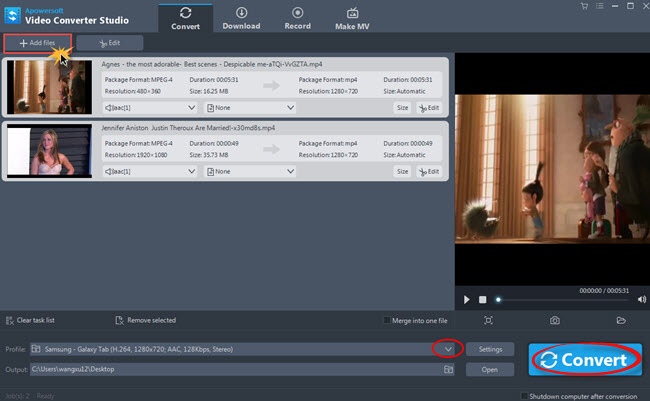The image size is (650, 401).
Task: Click the Edit button in Jennifer Aniston video row
Action: pyautogui.click(x=429, y=172)
